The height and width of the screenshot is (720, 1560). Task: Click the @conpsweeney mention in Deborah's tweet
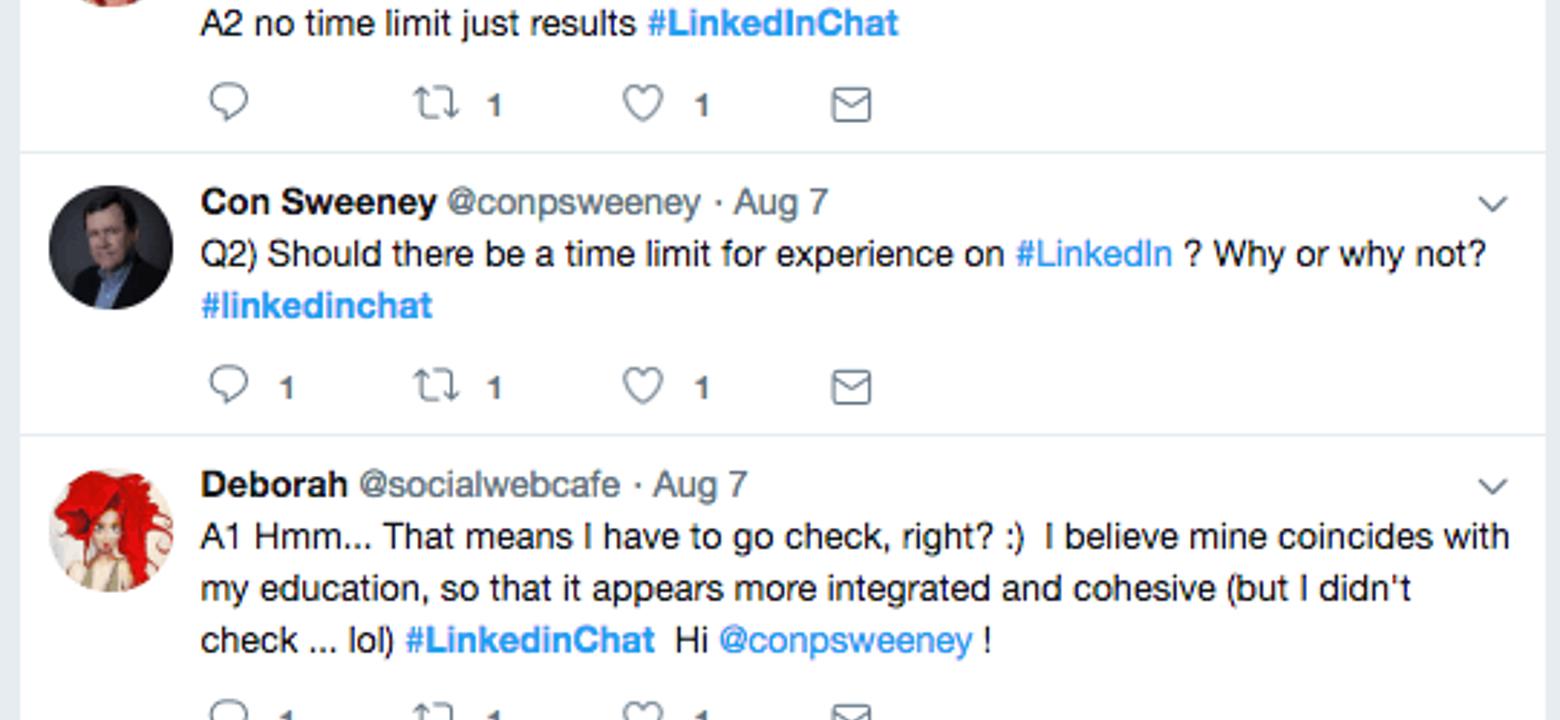point(845,640)
